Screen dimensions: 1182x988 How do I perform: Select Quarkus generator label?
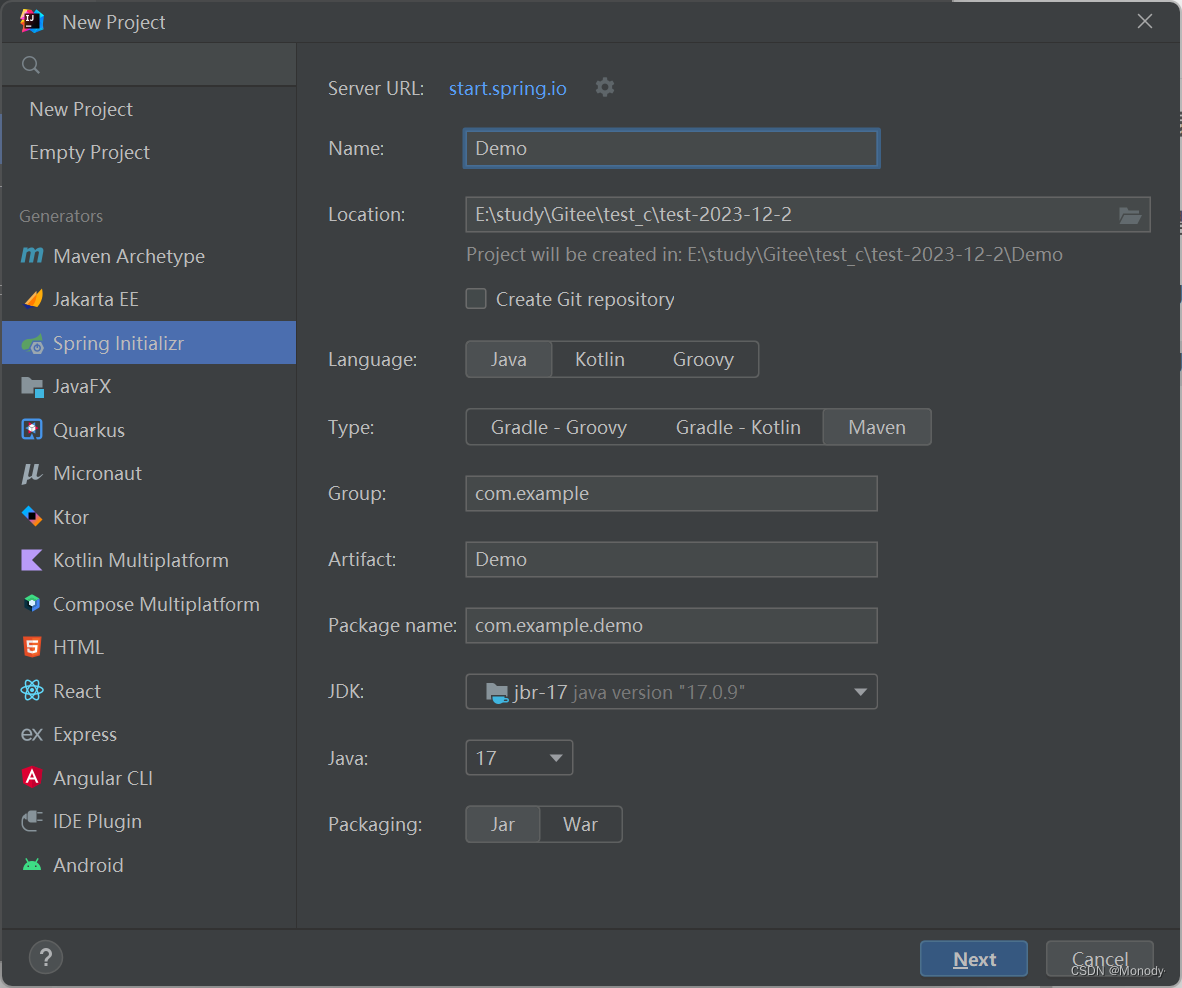[x=89, y=430]
